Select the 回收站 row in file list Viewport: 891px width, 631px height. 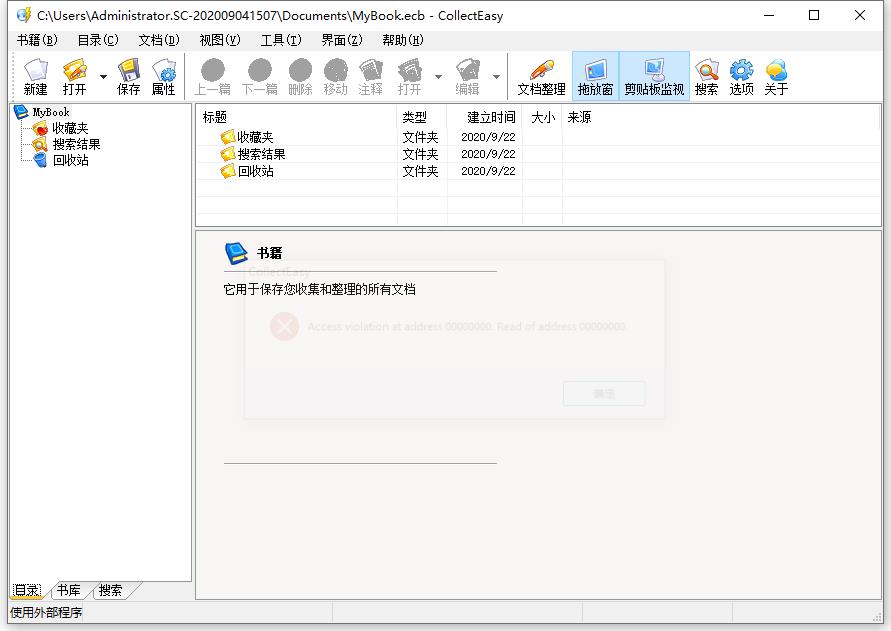(255, 171)
